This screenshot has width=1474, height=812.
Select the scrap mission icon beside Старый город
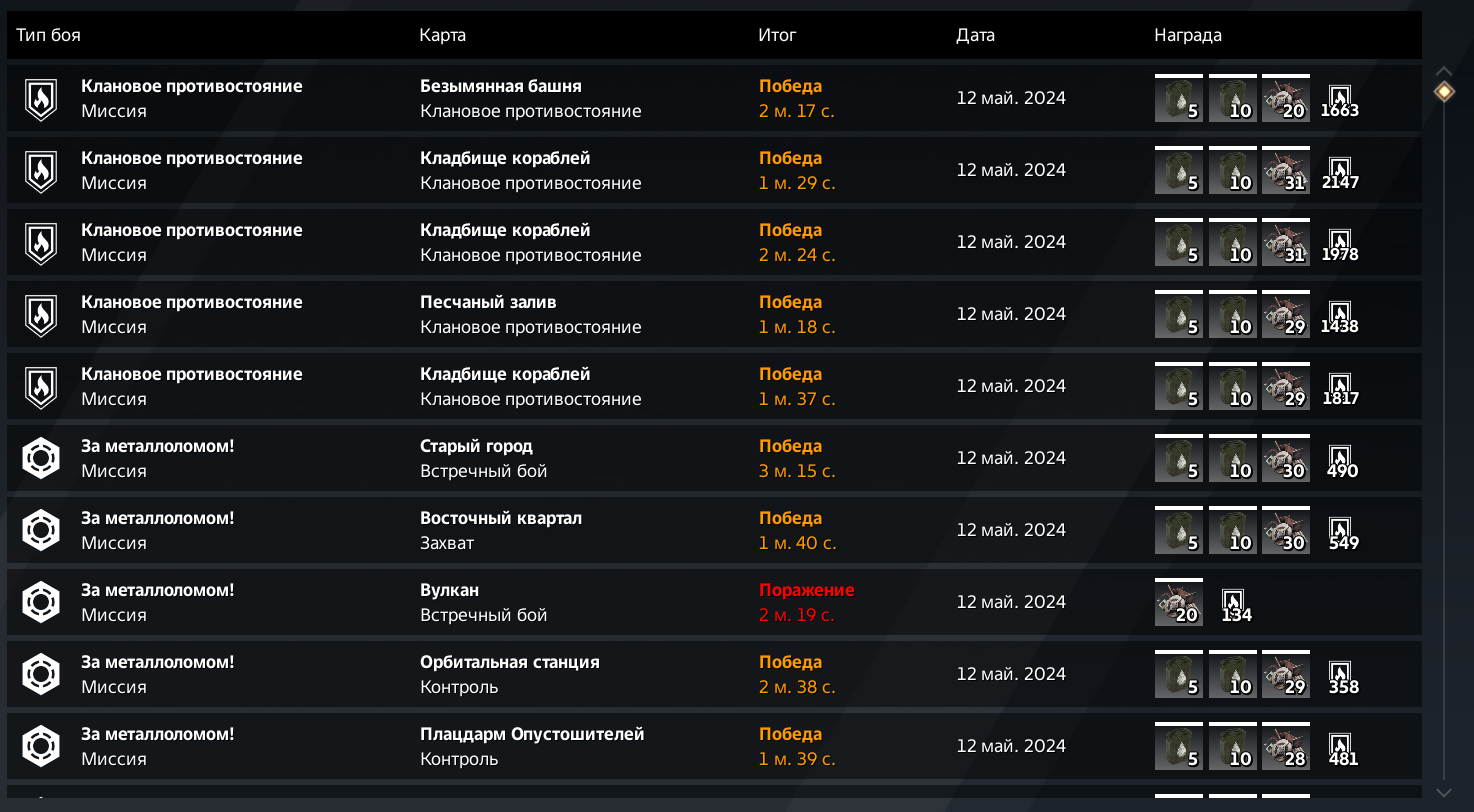click(x=41, y=459)
